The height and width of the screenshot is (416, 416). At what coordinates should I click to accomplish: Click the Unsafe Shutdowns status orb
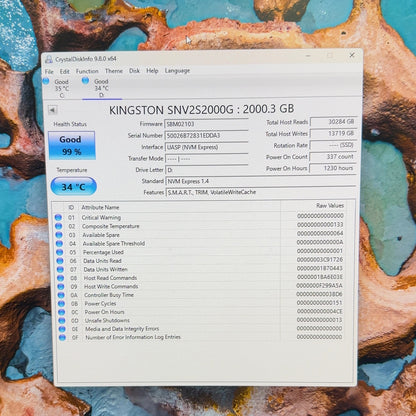click(x=61, y=320)
